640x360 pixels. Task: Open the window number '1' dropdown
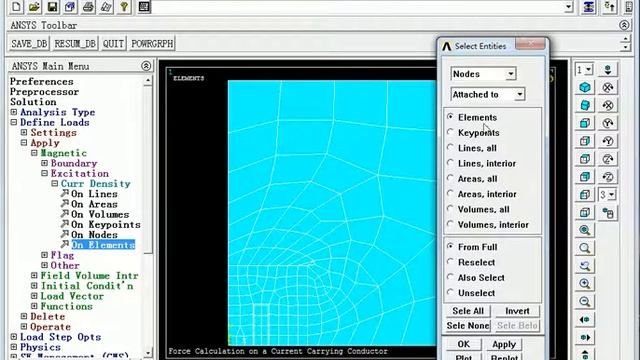[588, 70]
